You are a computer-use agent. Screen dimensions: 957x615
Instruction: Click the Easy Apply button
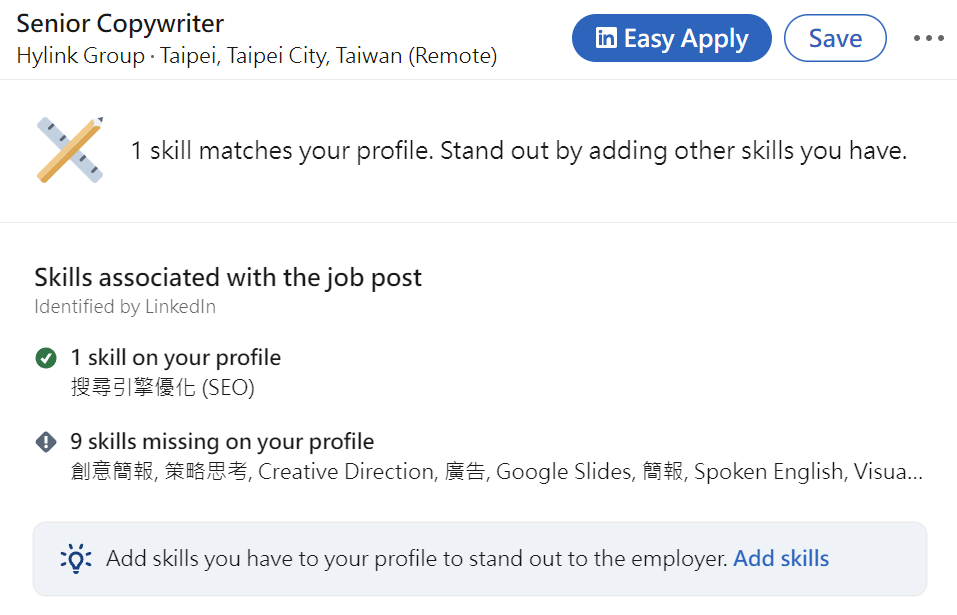[671, 38]
